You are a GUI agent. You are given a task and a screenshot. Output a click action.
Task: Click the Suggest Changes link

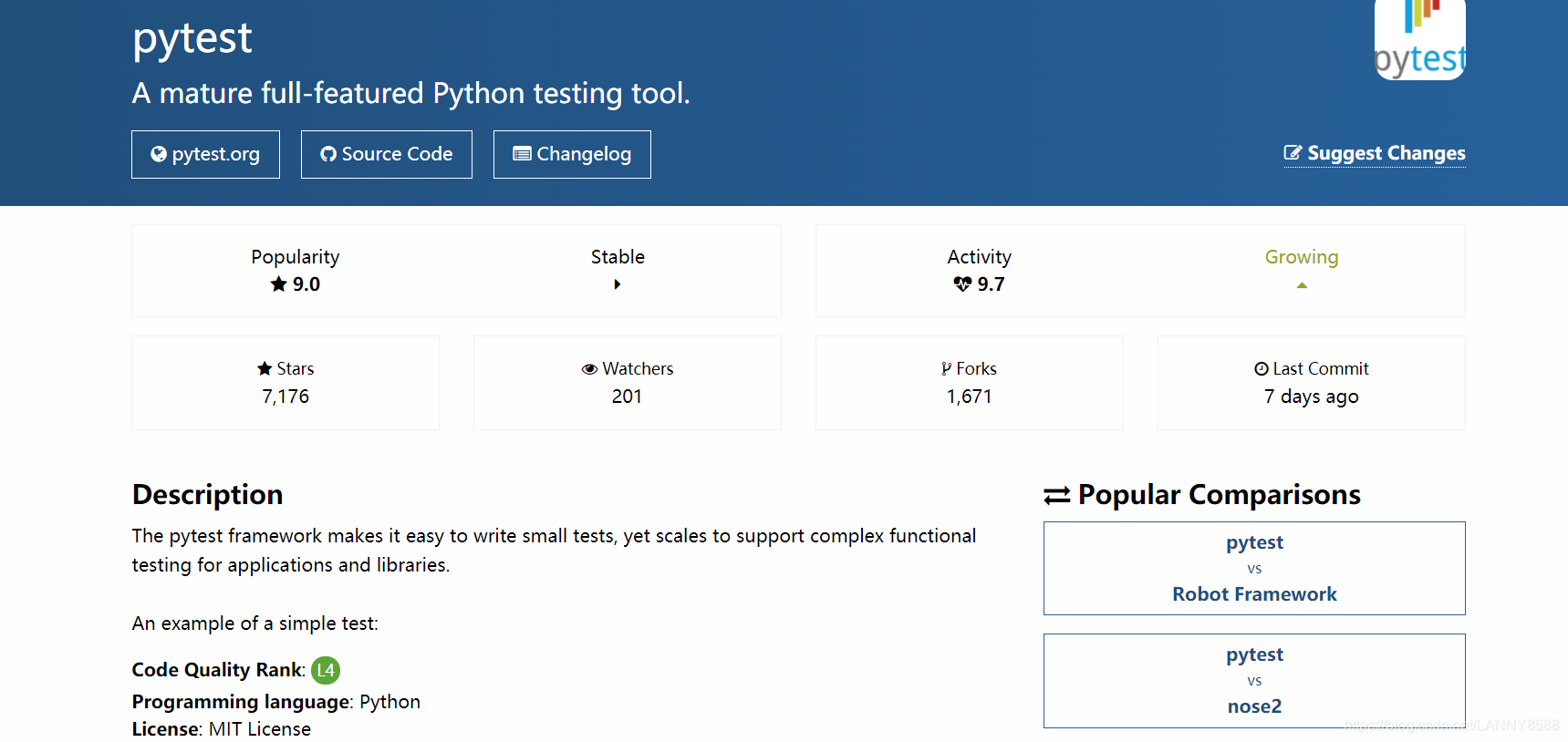point(1375,153)
